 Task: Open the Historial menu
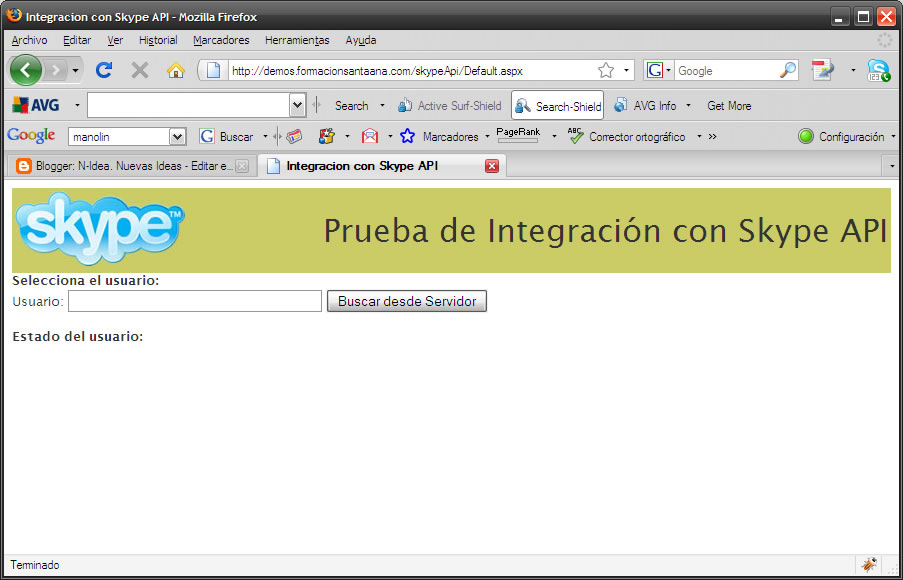pos(158,40)
